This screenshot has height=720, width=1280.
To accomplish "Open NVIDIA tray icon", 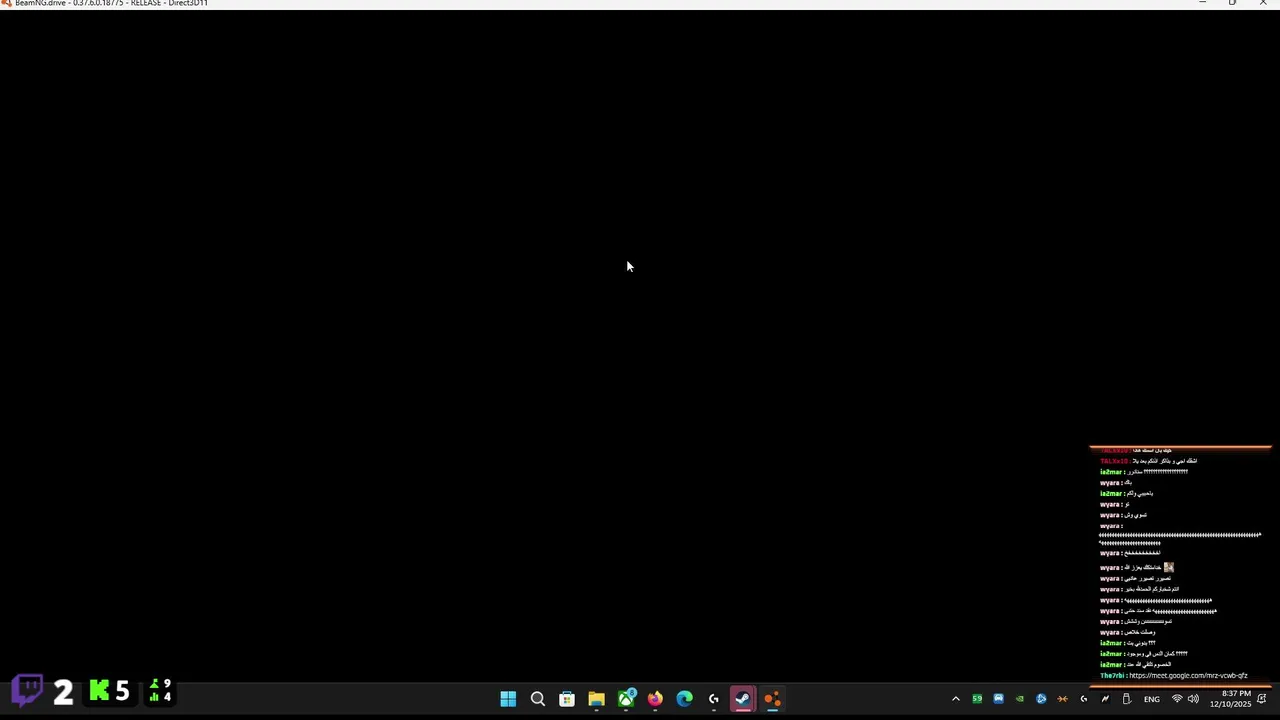I will pyautogui.click(x=1019, y=699).
